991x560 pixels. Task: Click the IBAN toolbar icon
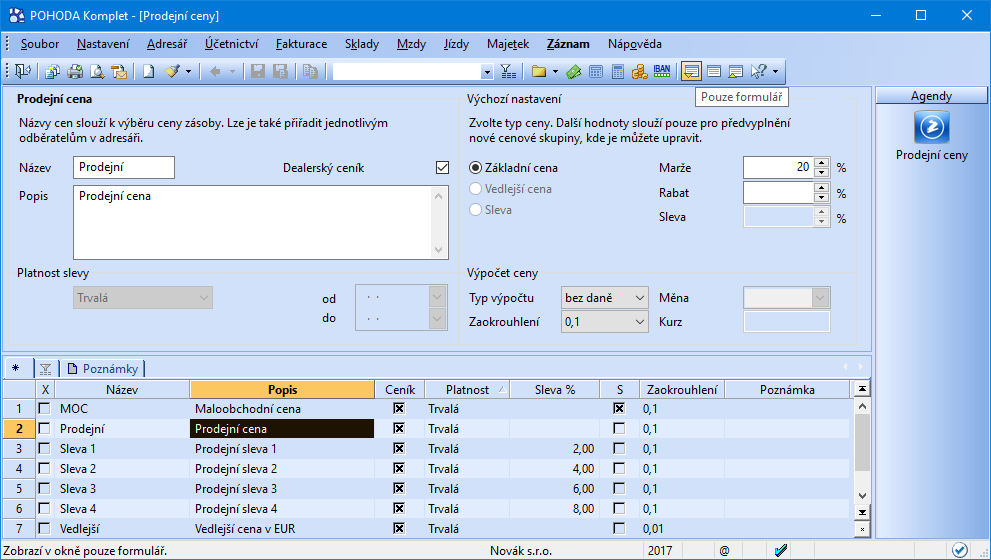tap(662, 71)
